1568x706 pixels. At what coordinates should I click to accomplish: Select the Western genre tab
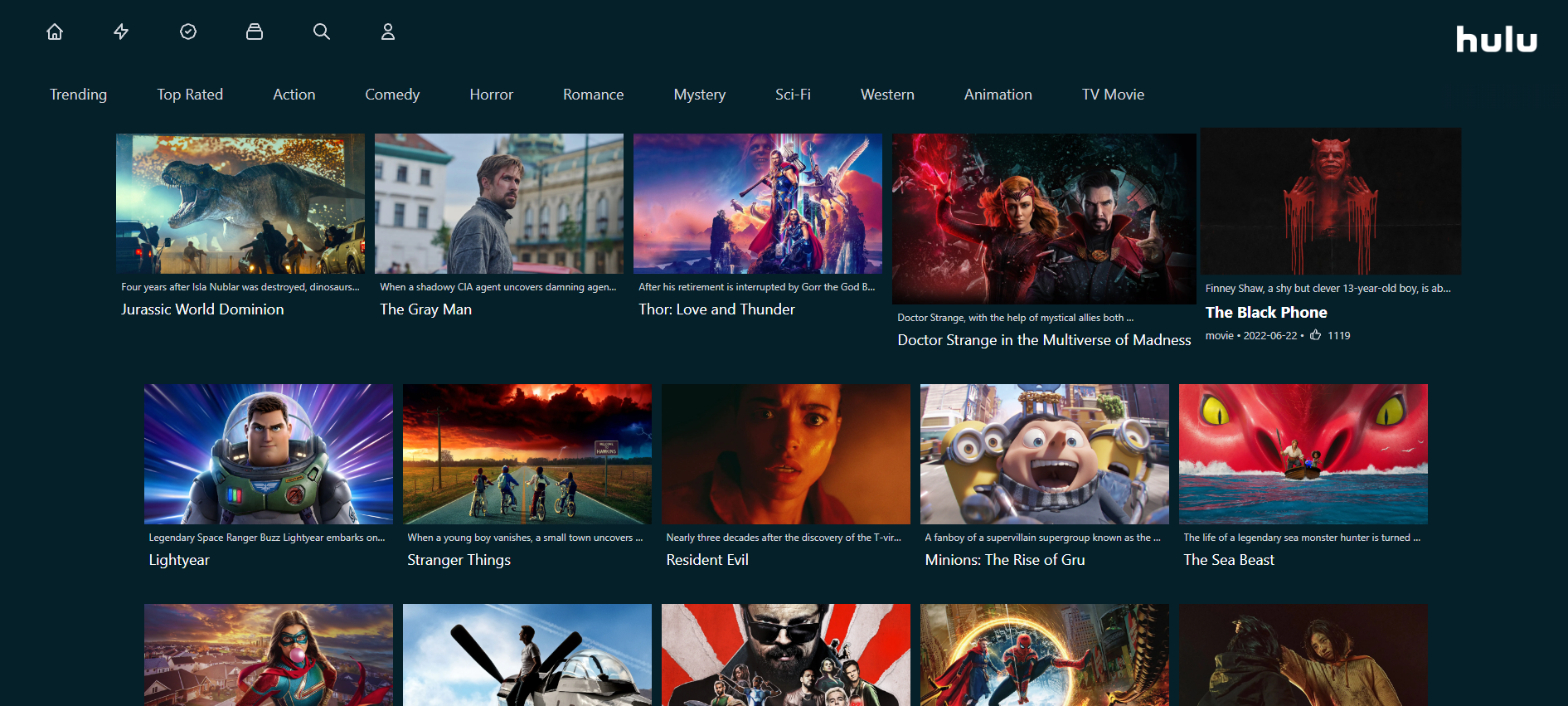click(x=887, y=95)
